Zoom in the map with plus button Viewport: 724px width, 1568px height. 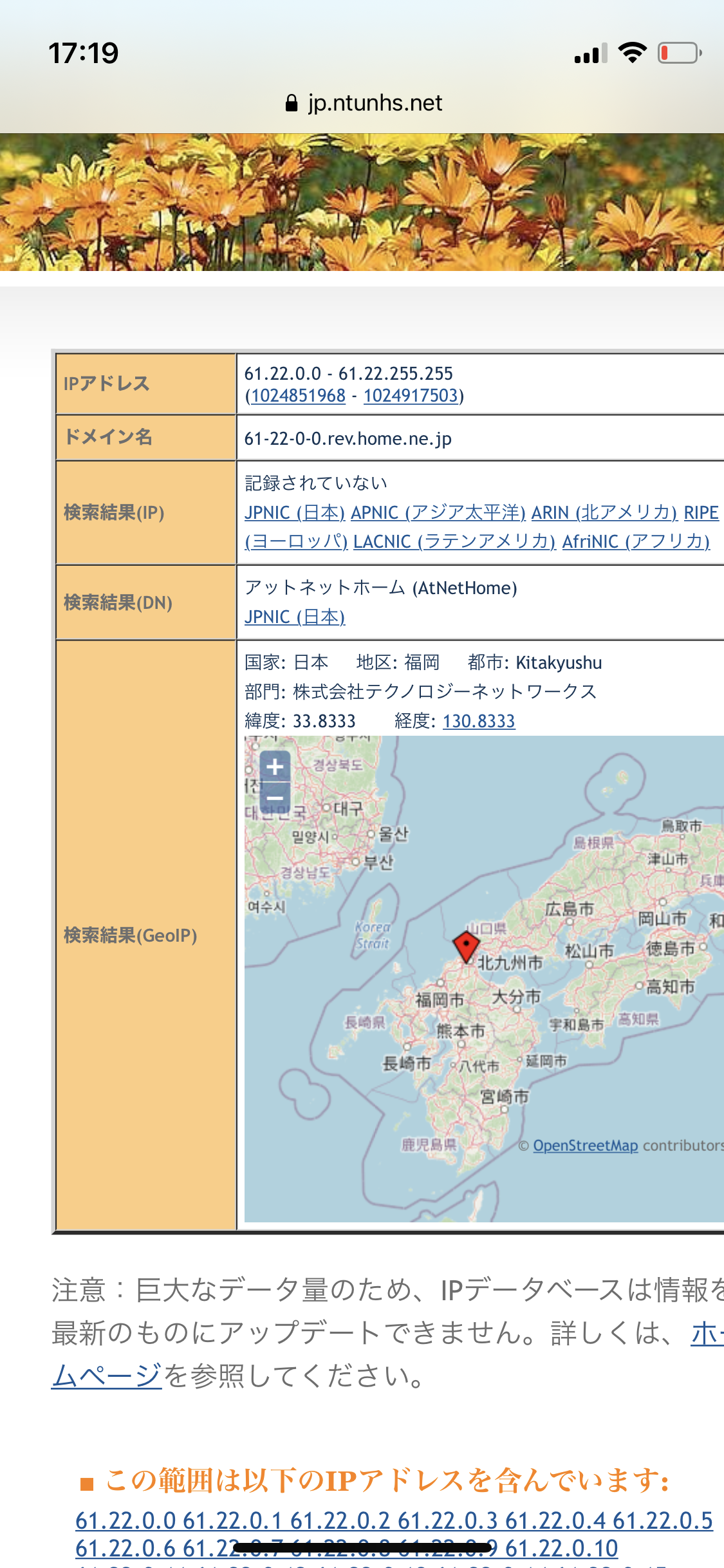[275, 767]
